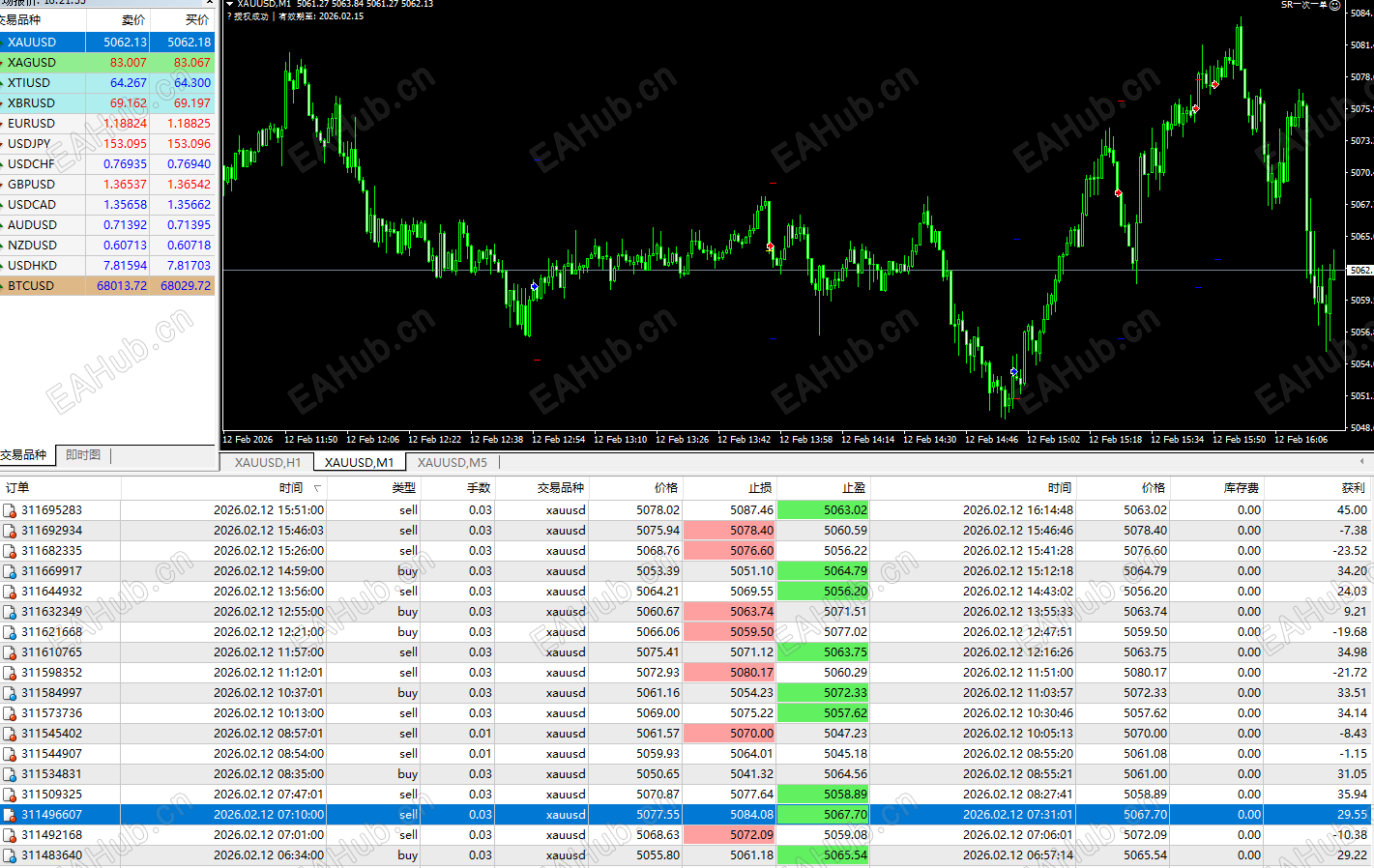The height and width of the screenshot is (868, 1374).
Task: Click the chart tabs scroll arrow
Action: (x=1361, y=461)
